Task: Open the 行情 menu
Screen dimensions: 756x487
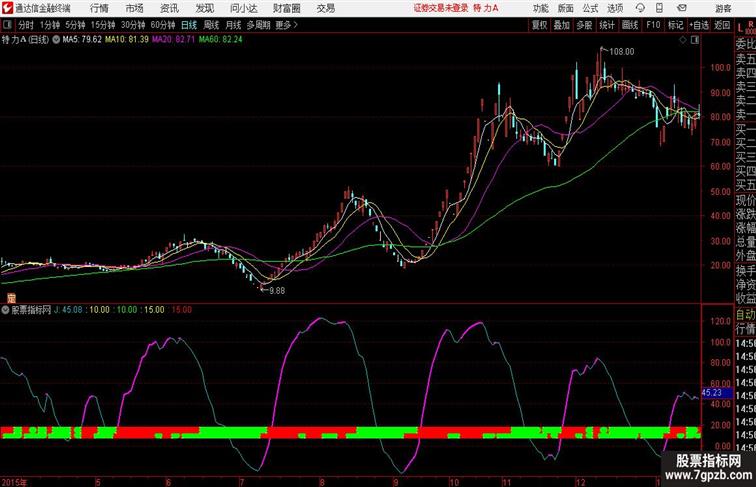Action: pyautogui.click(x=99, y=8)
